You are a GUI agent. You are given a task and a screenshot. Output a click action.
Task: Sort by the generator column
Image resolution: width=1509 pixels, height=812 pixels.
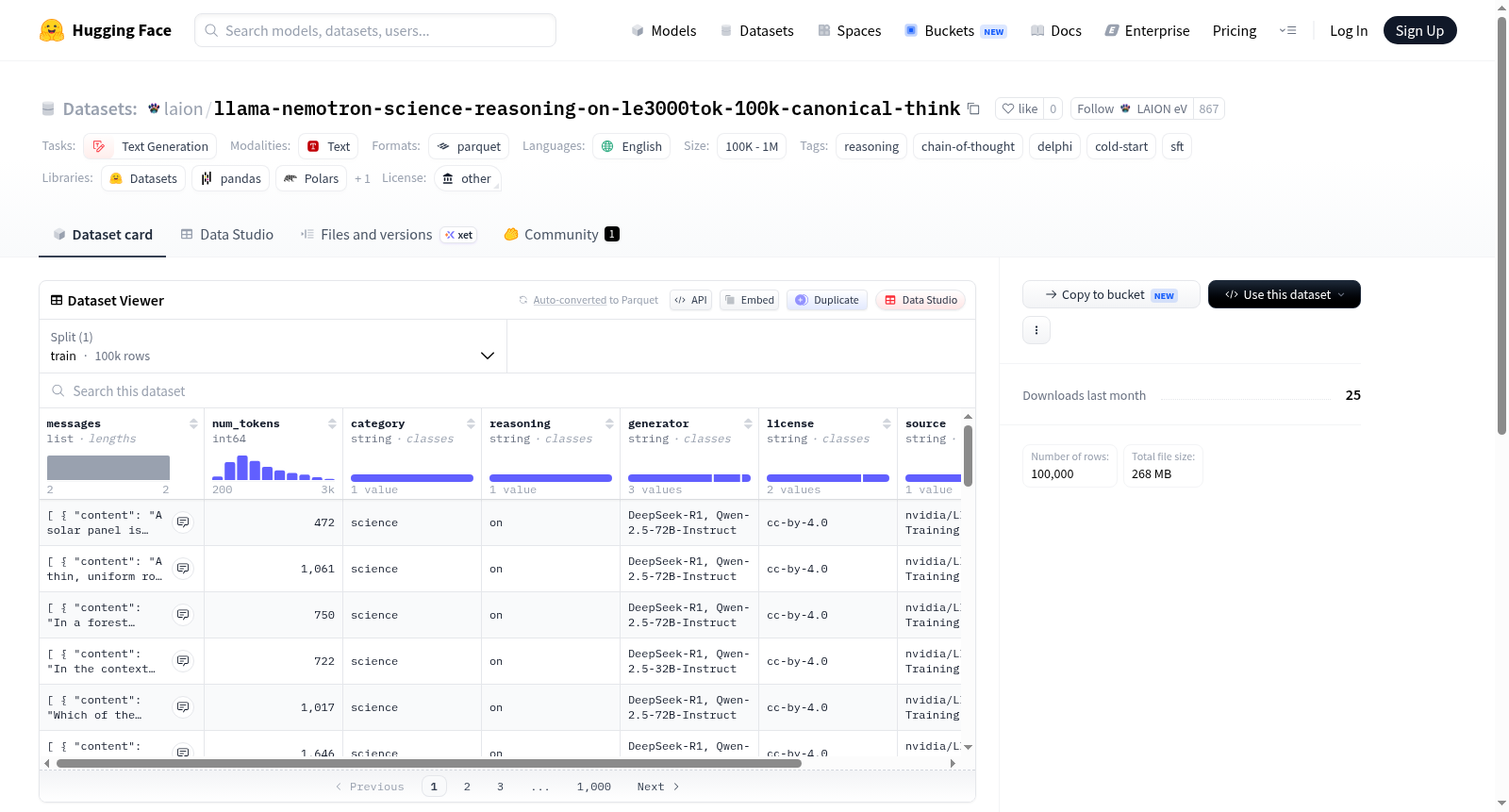(x=748, y=423)
